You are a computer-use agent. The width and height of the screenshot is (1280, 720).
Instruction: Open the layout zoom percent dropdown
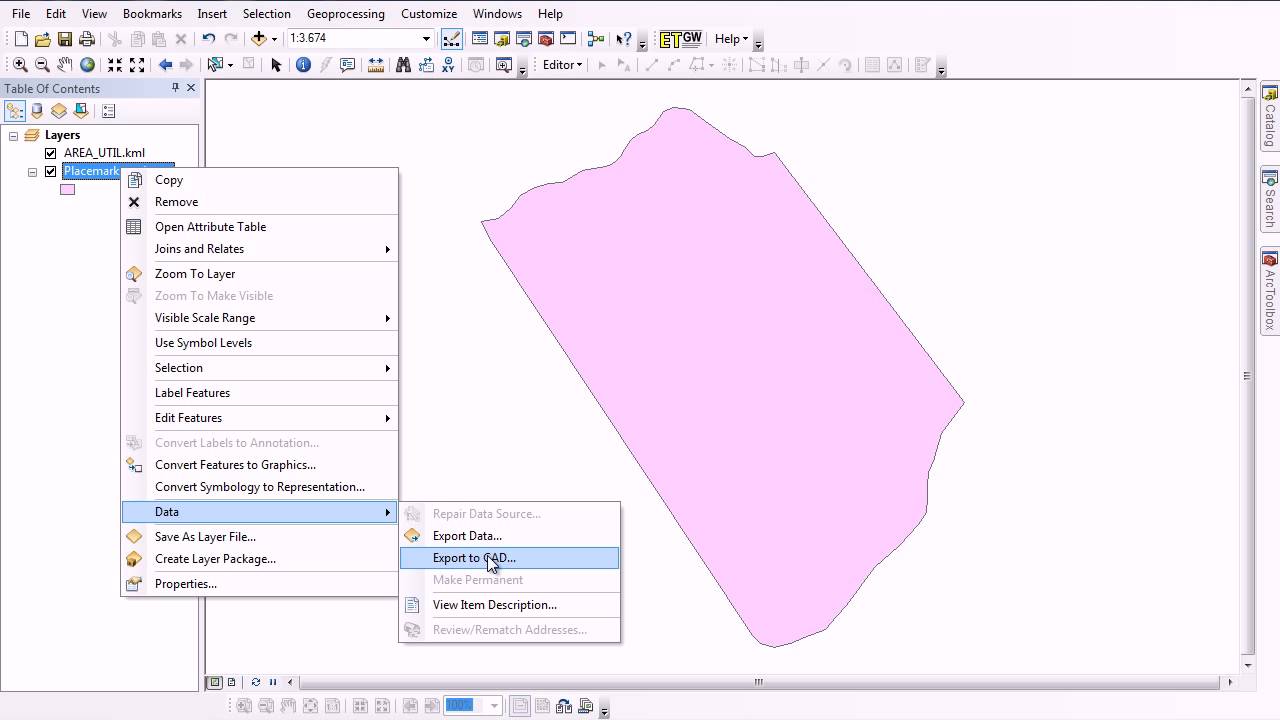point(494,706)
